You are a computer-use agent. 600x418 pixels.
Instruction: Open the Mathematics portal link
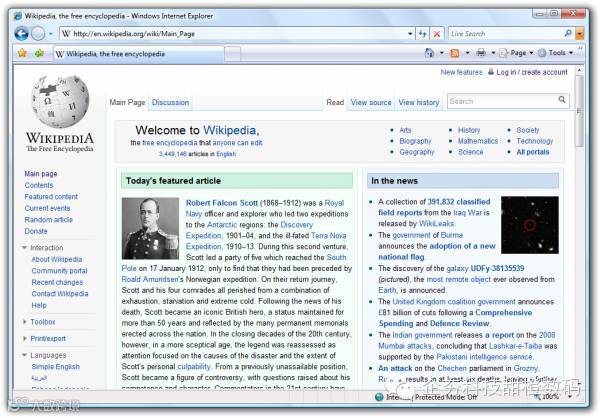tap(478, 141)
